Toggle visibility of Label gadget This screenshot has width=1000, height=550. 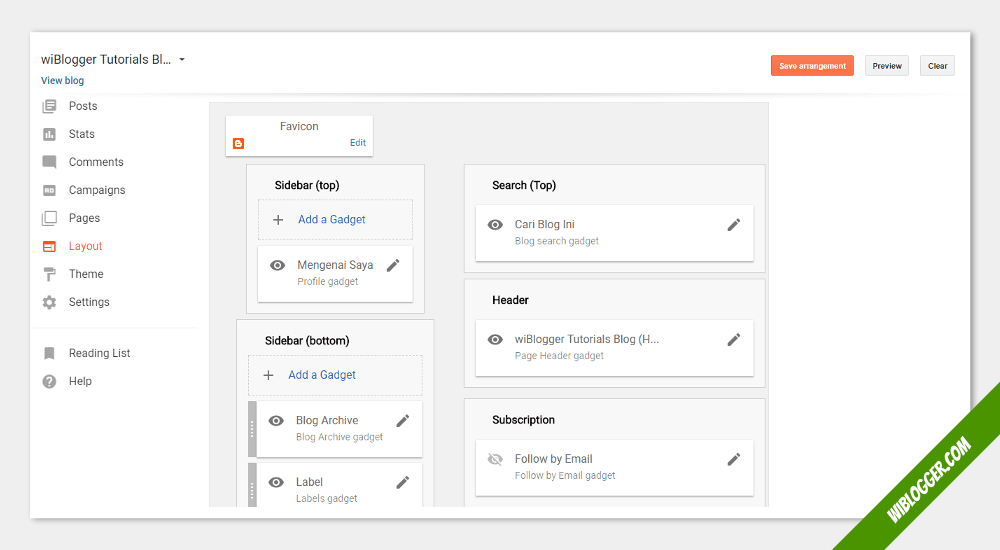tap(277, 482)
